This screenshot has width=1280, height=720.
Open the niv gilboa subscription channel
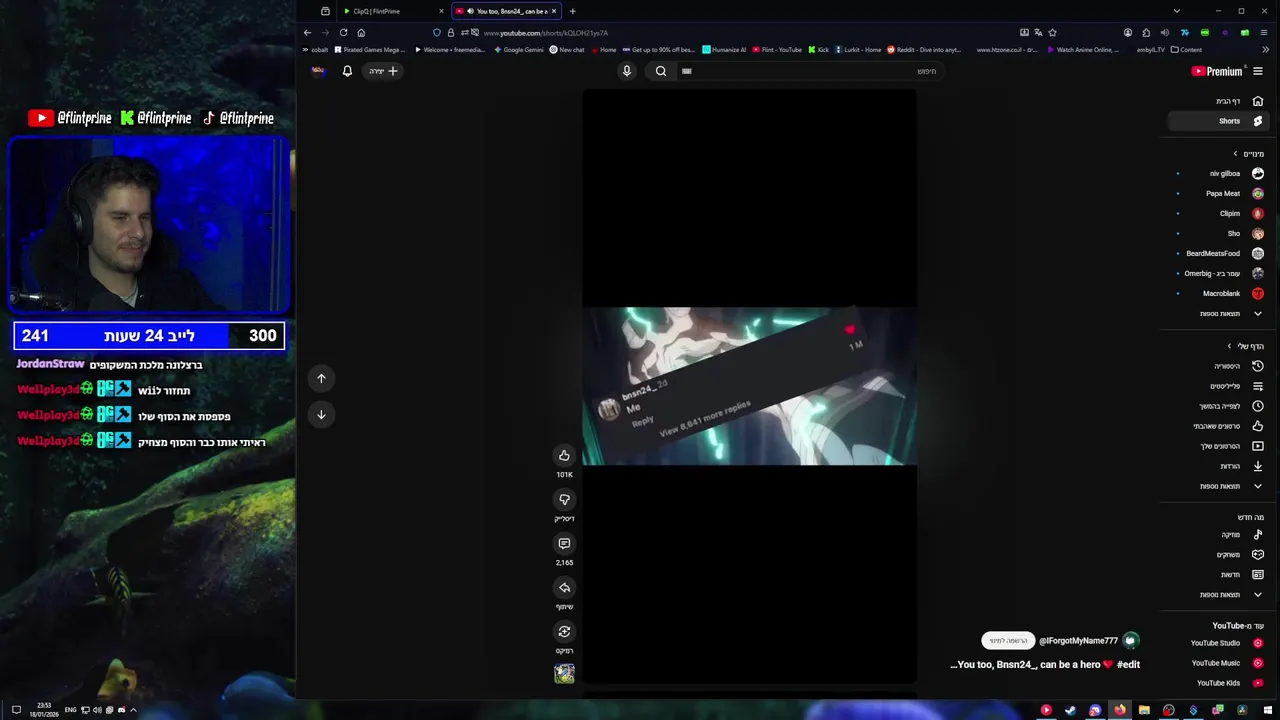(x=1220, y=173)
